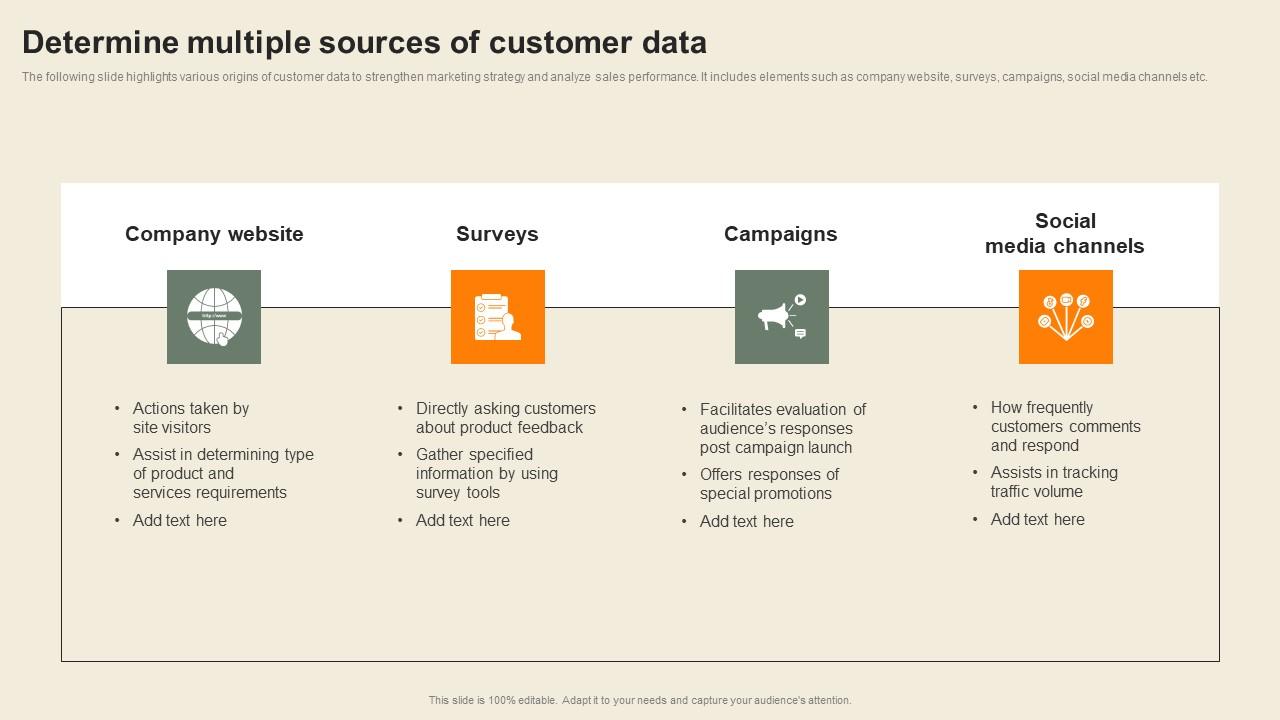Select the 'Campaigns' column heading

pos(781,234)
